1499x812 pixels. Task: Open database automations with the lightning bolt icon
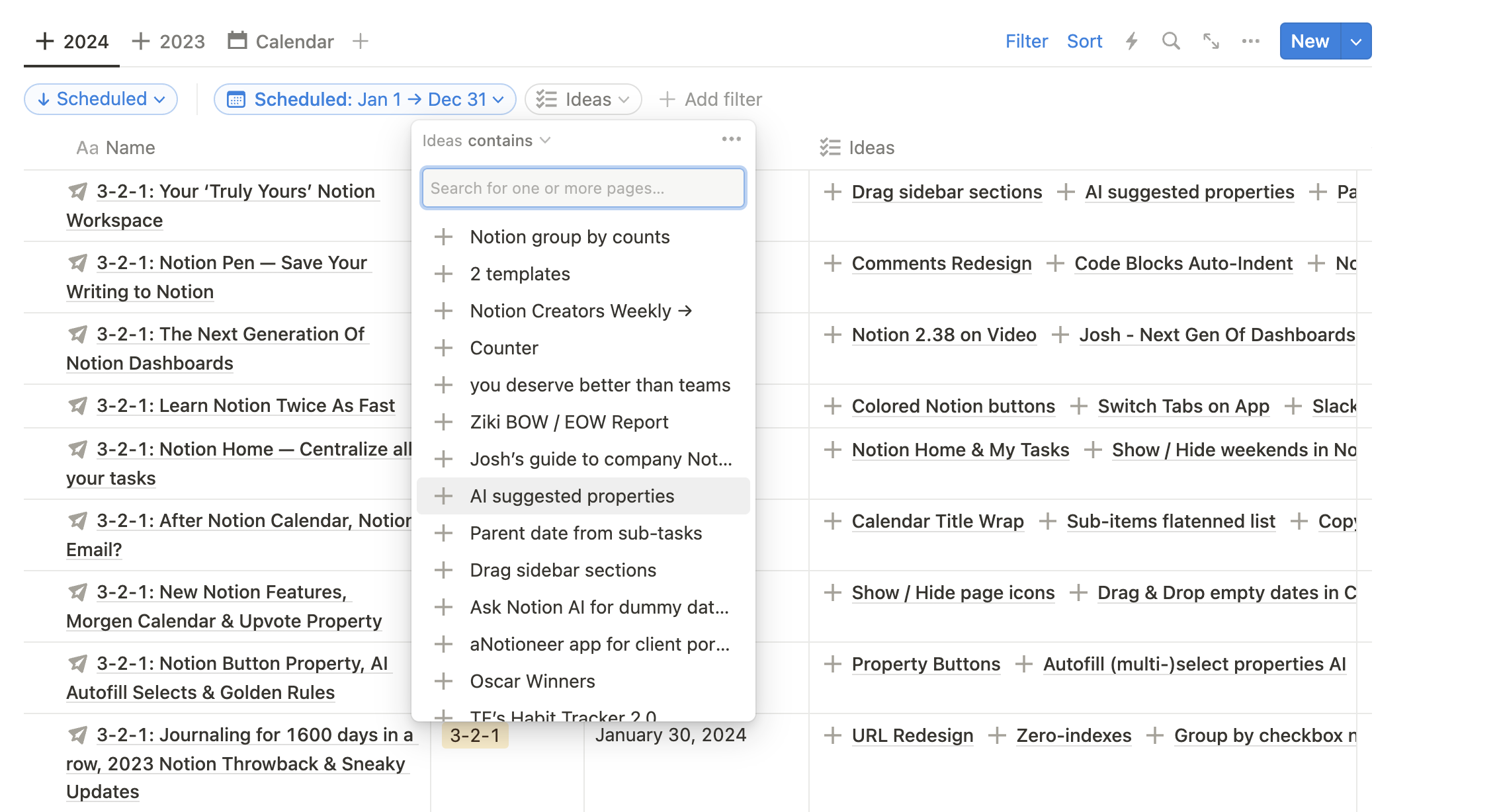tap(1132, 41)
